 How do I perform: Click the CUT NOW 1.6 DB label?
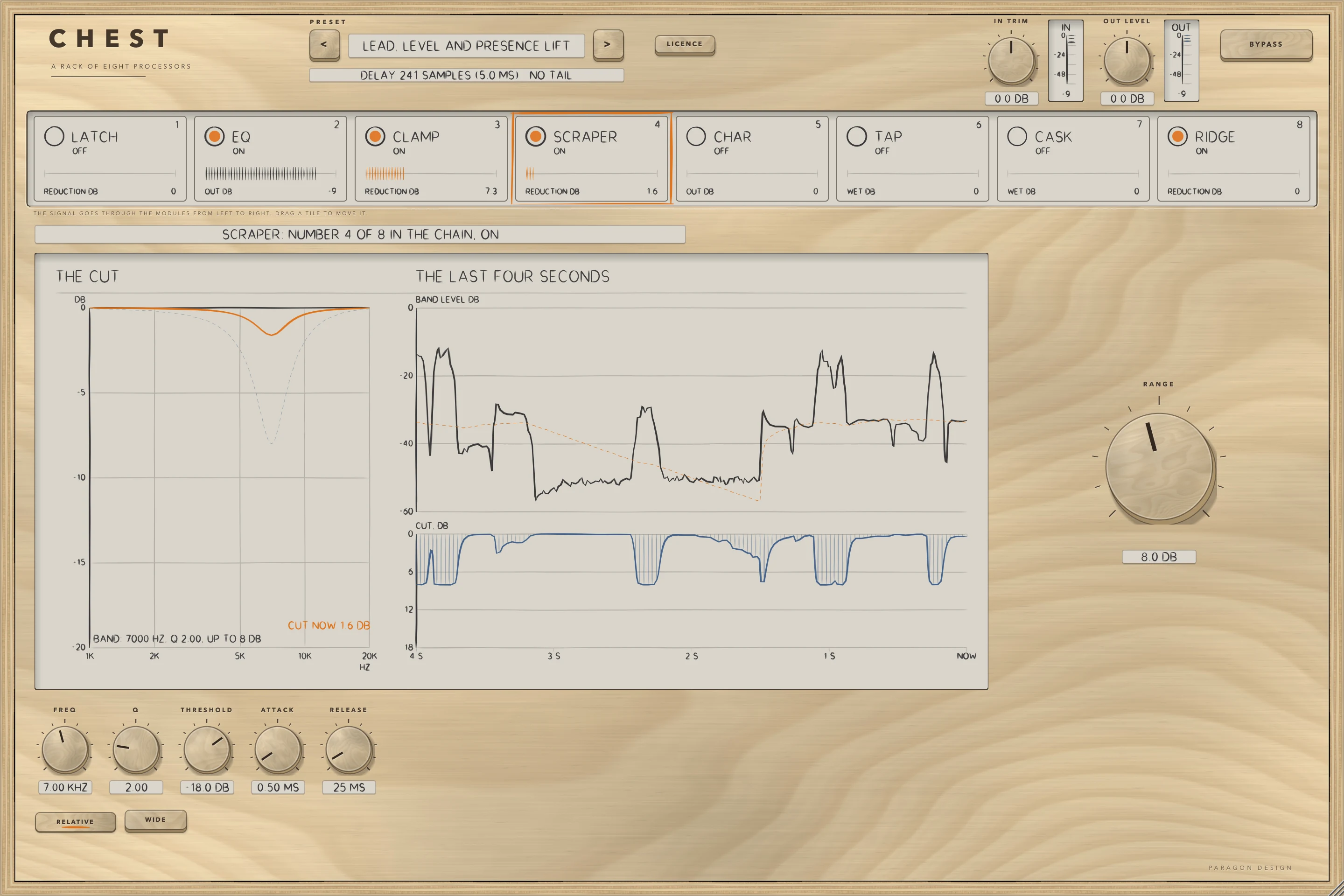coord(329,625)
